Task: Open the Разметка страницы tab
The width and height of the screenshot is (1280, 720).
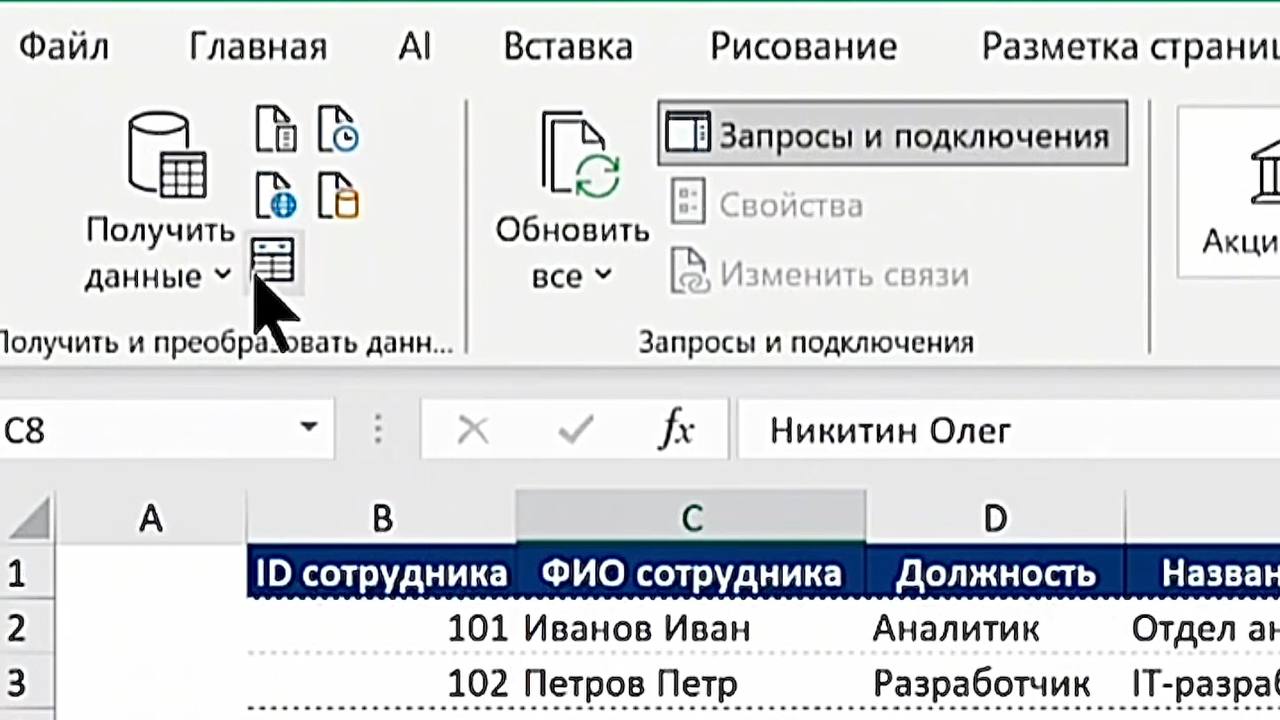Action: tap(1130, 47)
